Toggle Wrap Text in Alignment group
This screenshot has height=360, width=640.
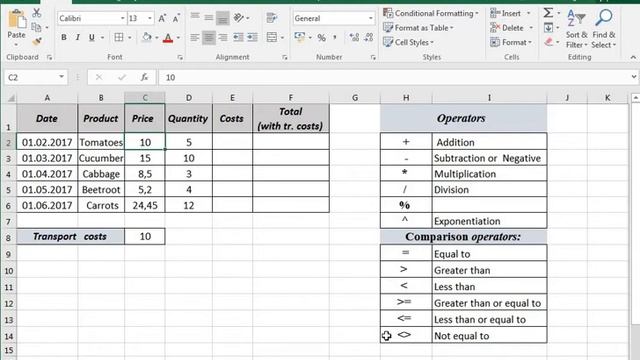coord(271,18)
